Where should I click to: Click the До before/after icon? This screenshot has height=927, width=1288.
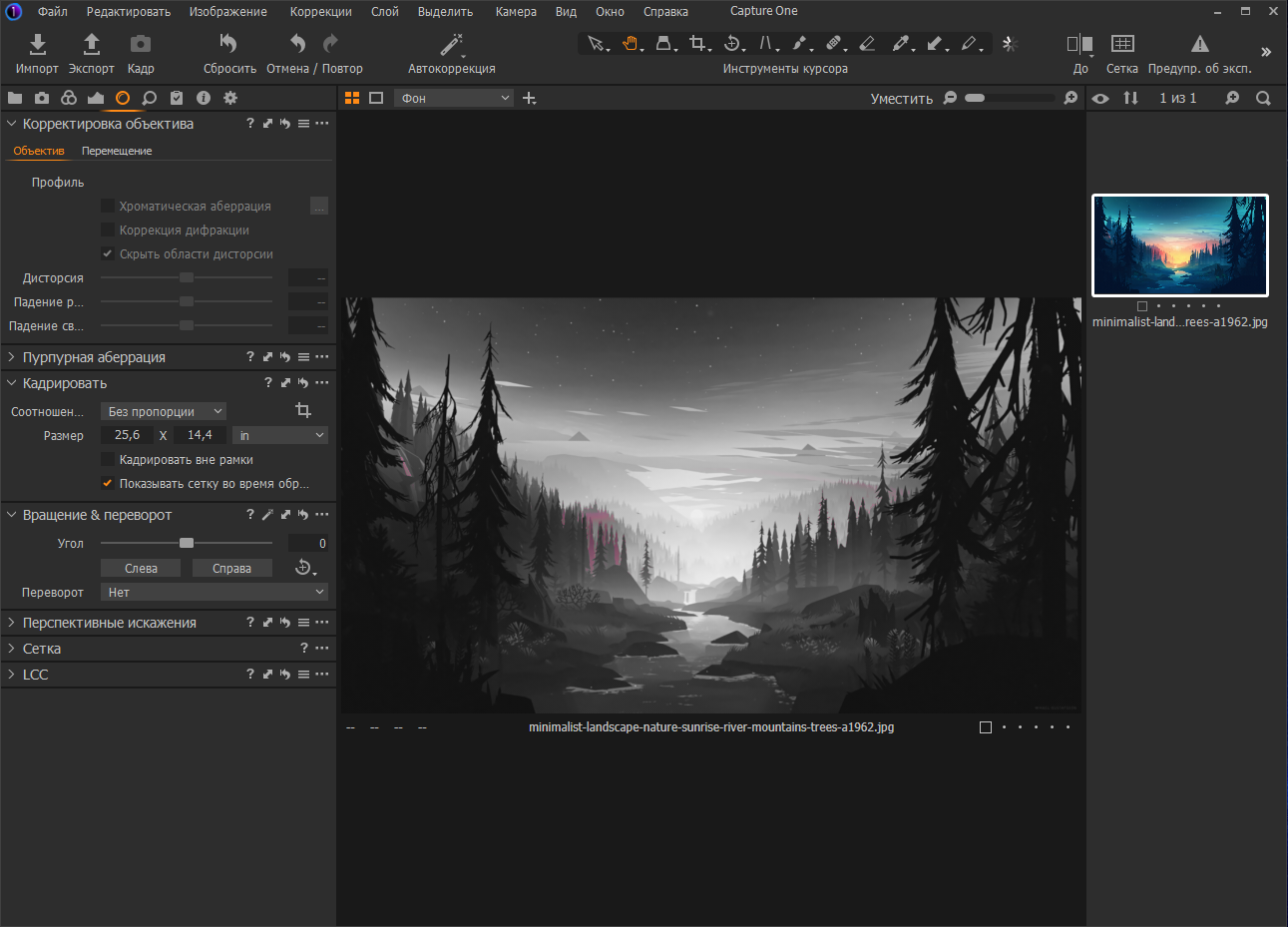pos(1079,44)
